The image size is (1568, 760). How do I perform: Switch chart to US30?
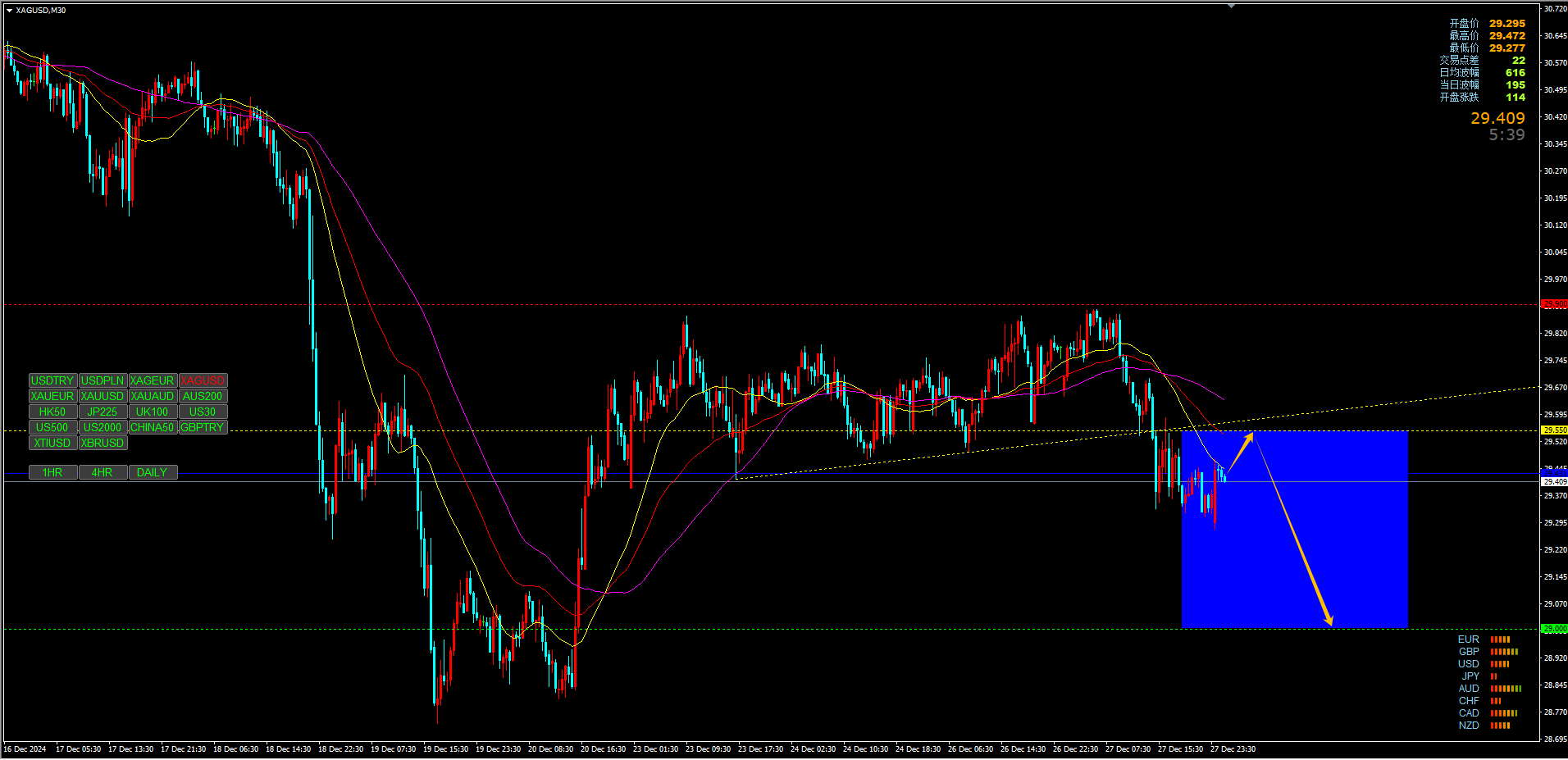[203, 412]
